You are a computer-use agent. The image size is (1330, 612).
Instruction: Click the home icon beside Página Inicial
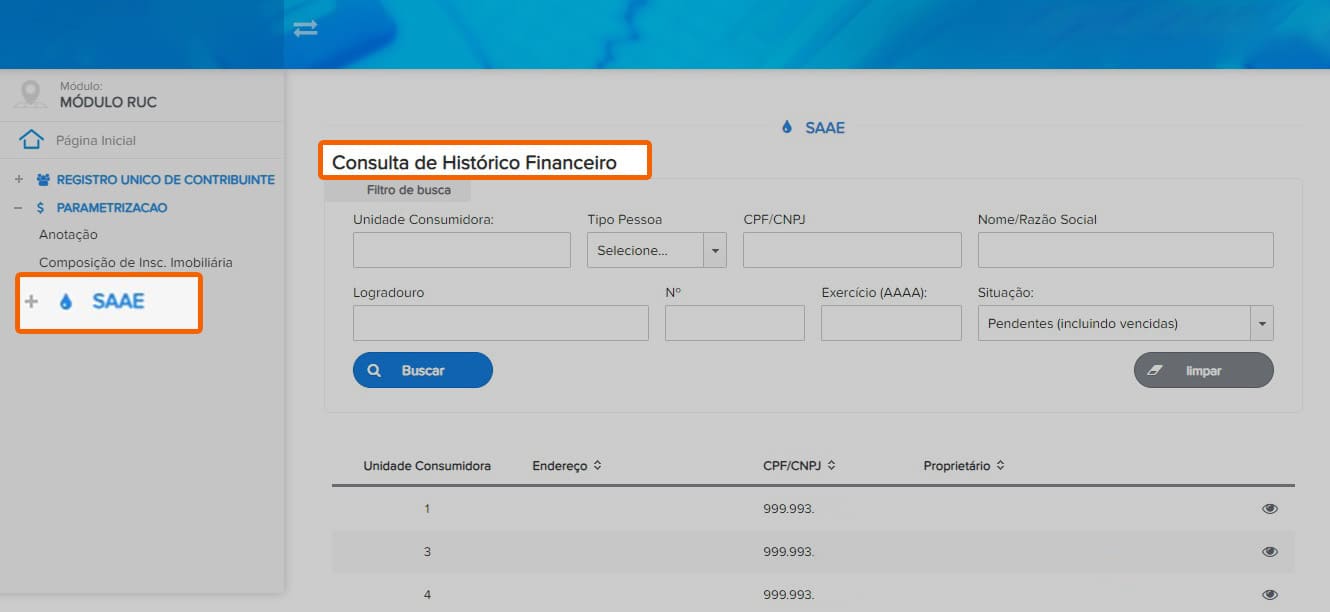(32, 140)
